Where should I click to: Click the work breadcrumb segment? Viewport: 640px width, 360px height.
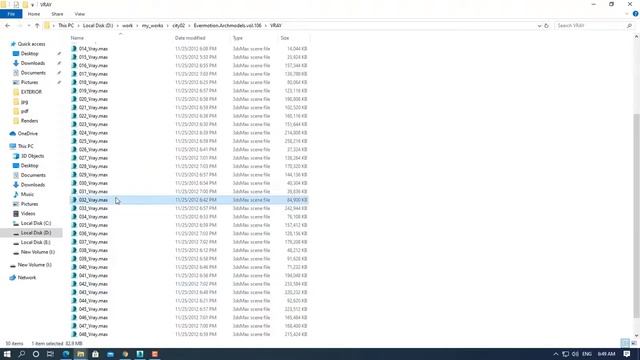(127, 25)
